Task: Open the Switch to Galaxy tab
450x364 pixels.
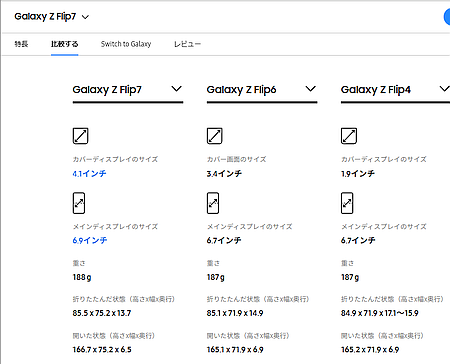Action: [126, 44]
